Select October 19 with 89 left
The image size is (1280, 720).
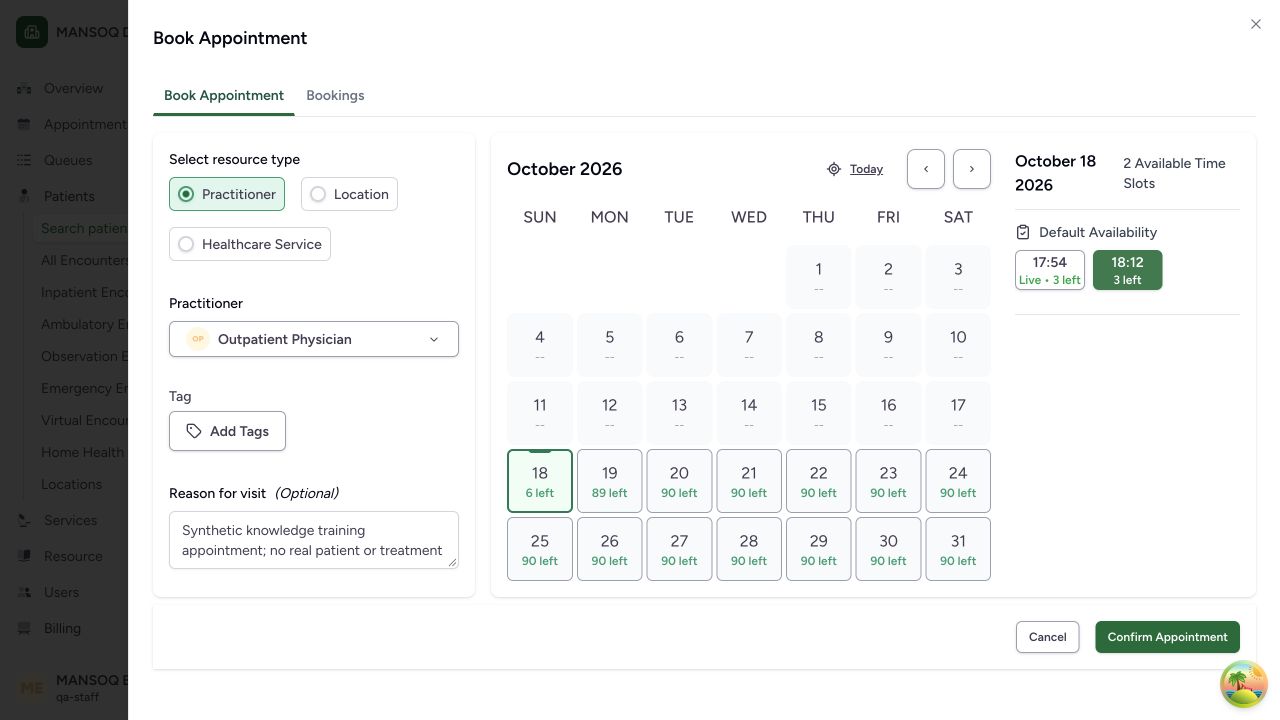coord(610,481)
